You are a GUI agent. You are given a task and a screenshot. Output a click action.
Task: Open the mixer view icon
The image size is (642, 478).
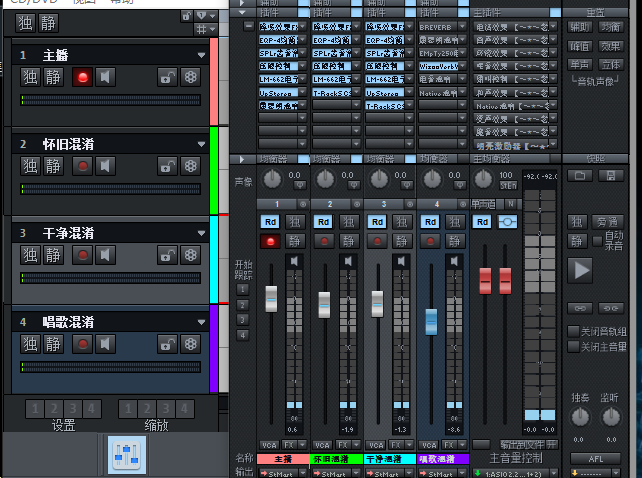(x=127, y=455)
